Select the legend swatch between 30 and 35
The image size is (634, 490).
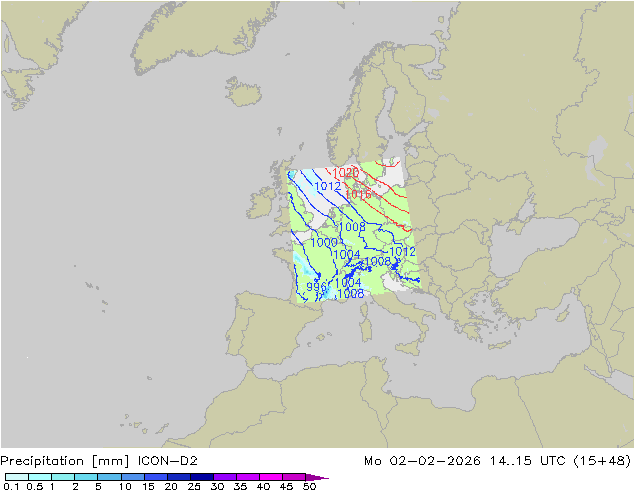[x=225, y=477]
